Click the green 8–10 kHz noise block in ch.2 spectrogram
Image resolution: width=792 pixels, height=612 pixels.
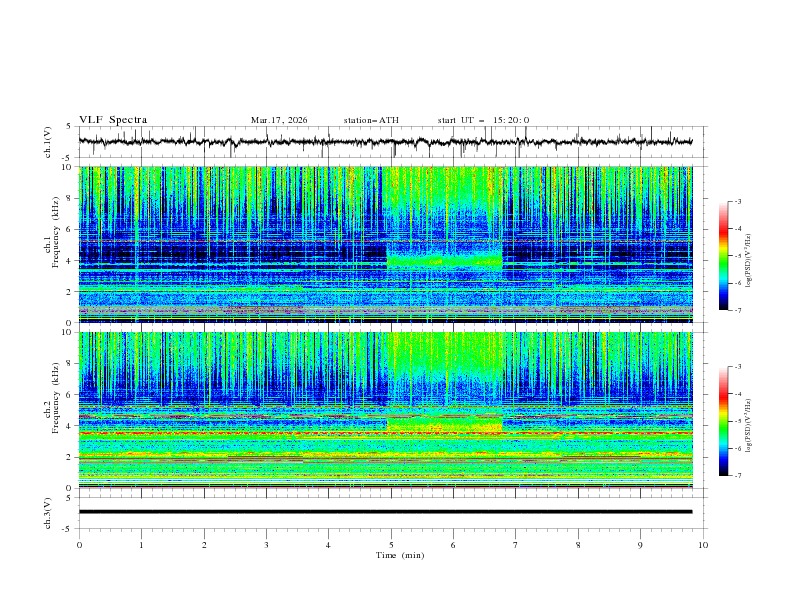444,353
